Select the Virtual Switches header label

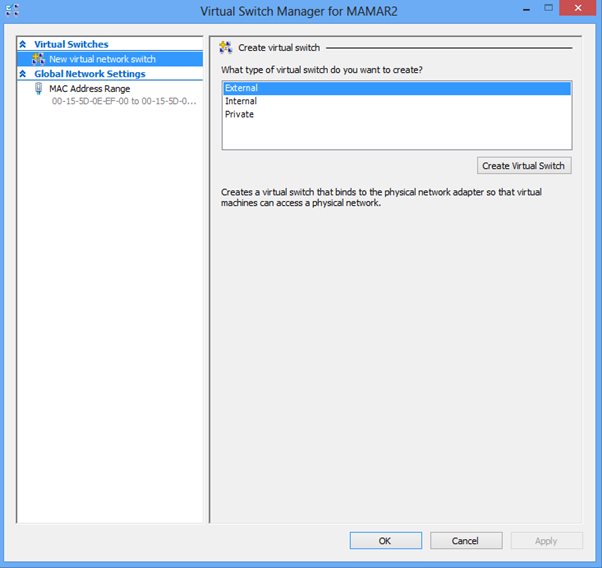[x=71, y=45]
